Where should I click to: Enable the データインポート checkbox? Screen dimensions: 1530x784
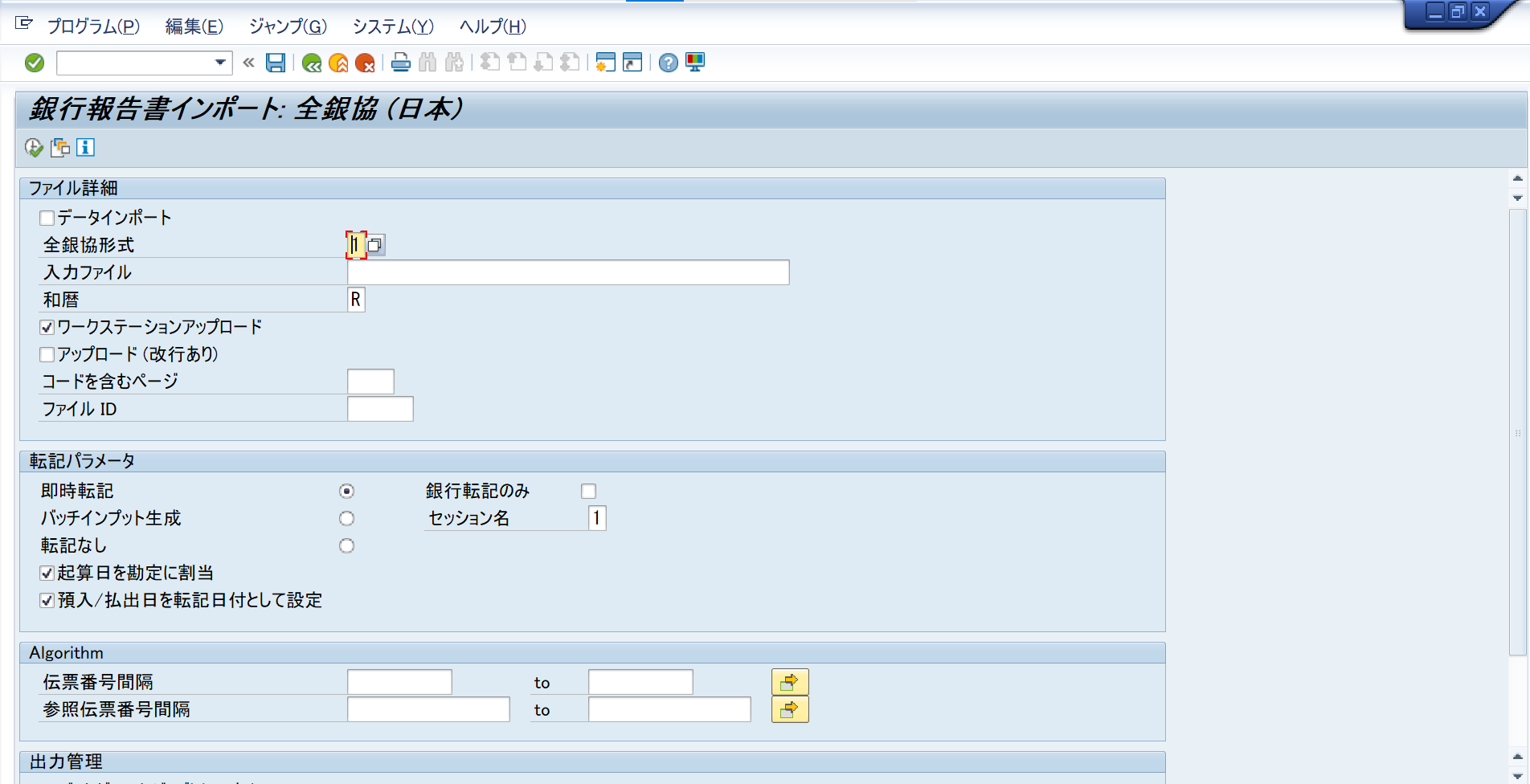click(46, 217)
